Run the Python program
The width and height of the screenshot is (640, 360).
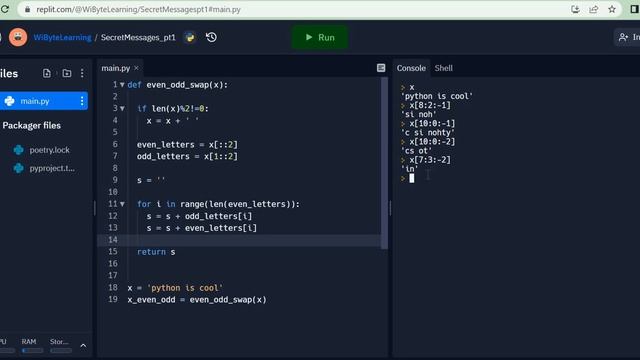(x=320, y=37)
